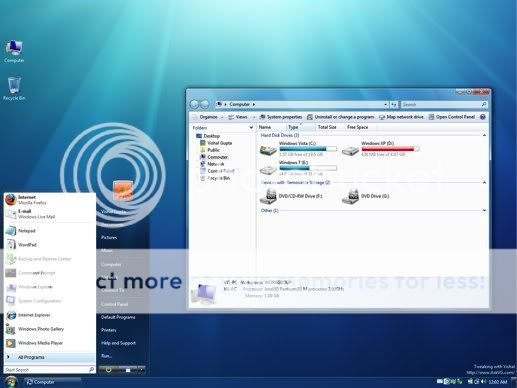The width and height of the screenshot is (517, 388).
Task: Open the Computer desktop icon
Action: [x=14, y=51]
